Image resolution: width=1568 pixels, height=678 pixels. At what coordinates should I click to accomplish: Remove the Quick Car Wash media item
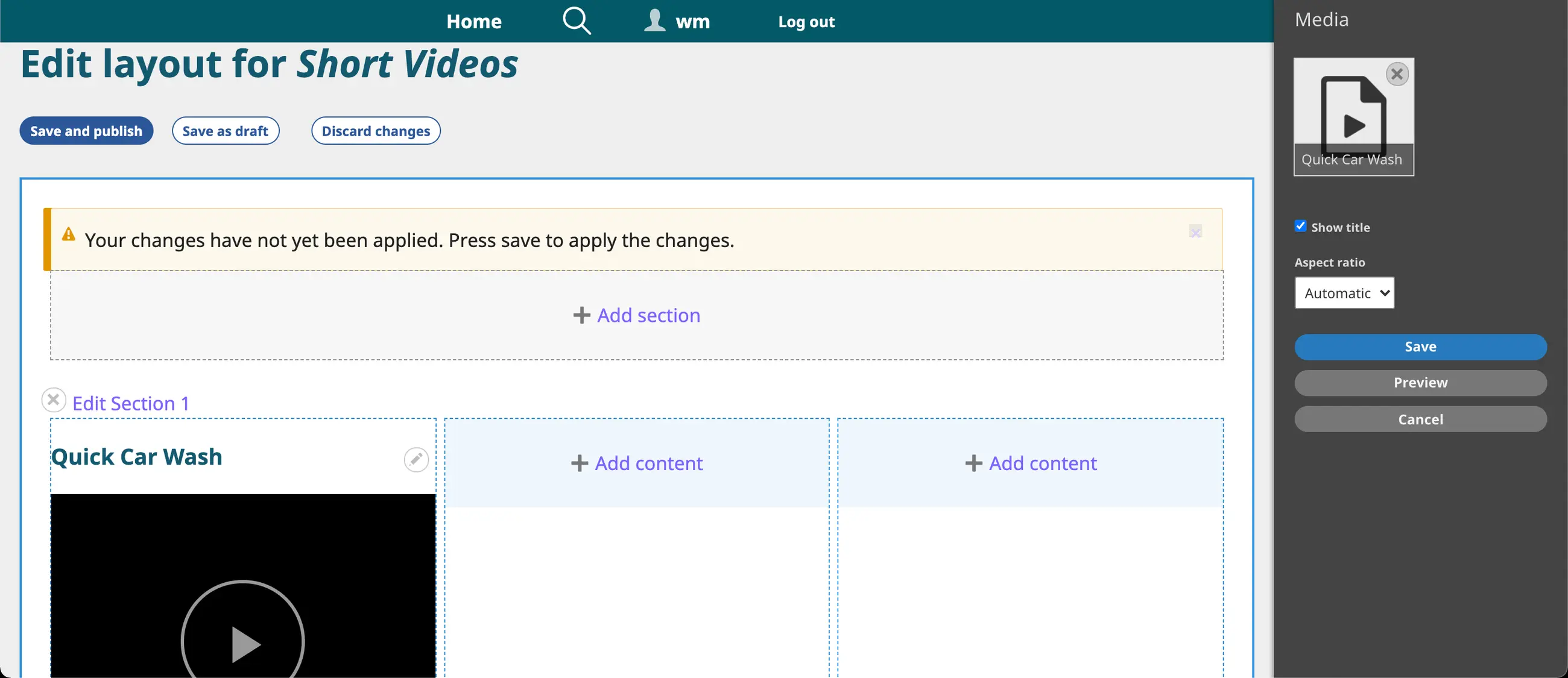pos(1397,74)
